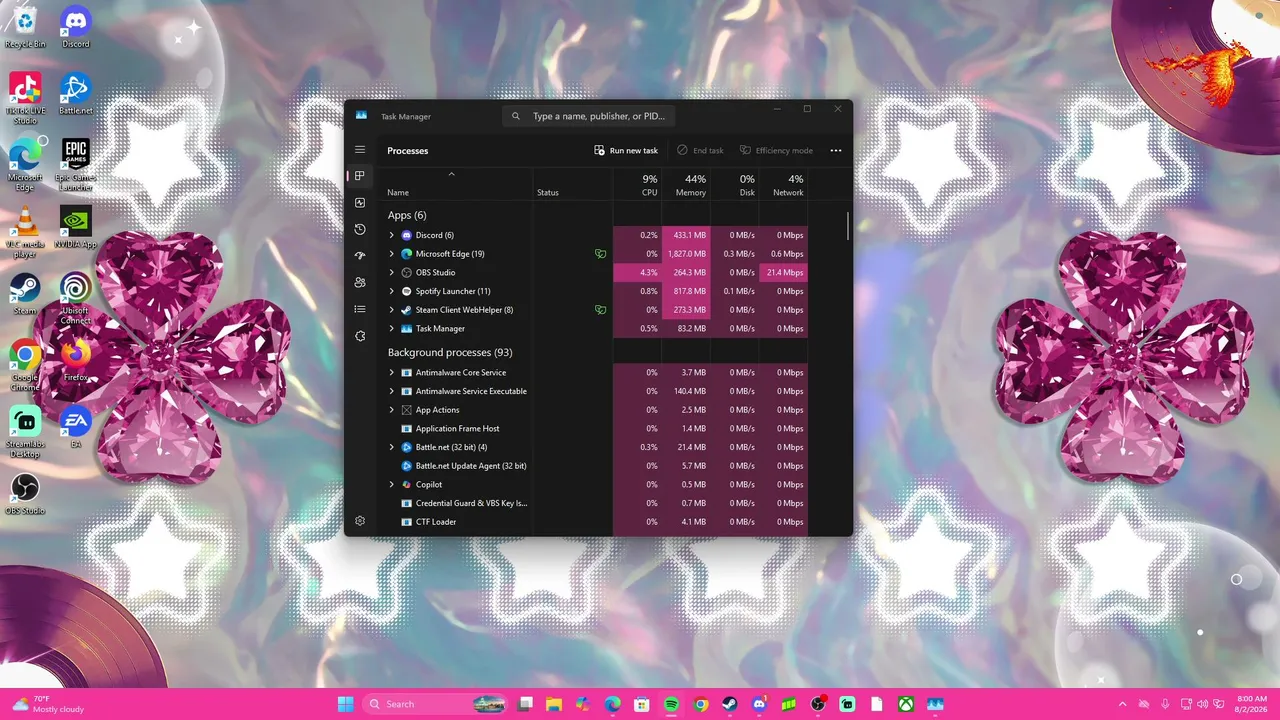The width and height of the screenshot is (1280, 720).
Task: Expand the Battle.net (32 bit) (4) group
Action: coord(392,447)
